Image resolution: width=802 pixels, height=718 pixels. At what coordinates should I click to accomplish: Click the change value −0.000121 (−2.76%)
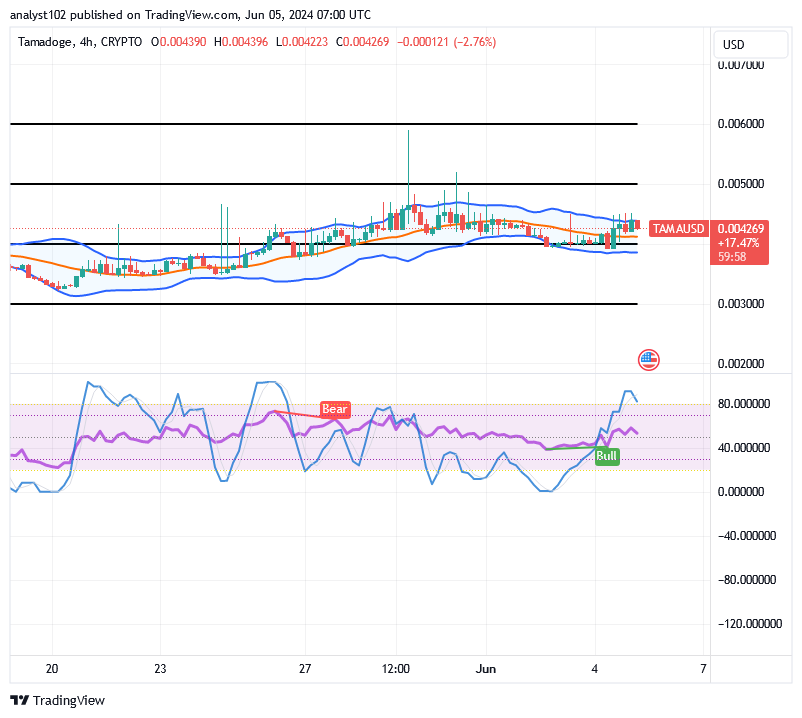pos(447,42)
